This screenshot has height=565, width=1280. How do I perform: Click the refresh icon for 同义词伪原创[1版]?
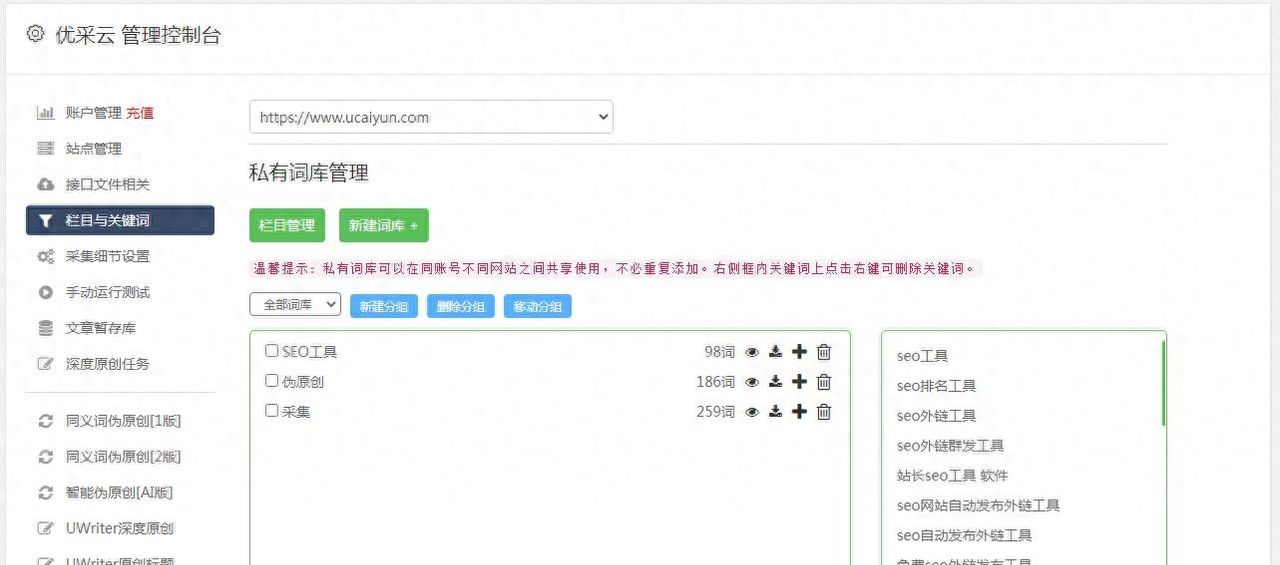45,421
